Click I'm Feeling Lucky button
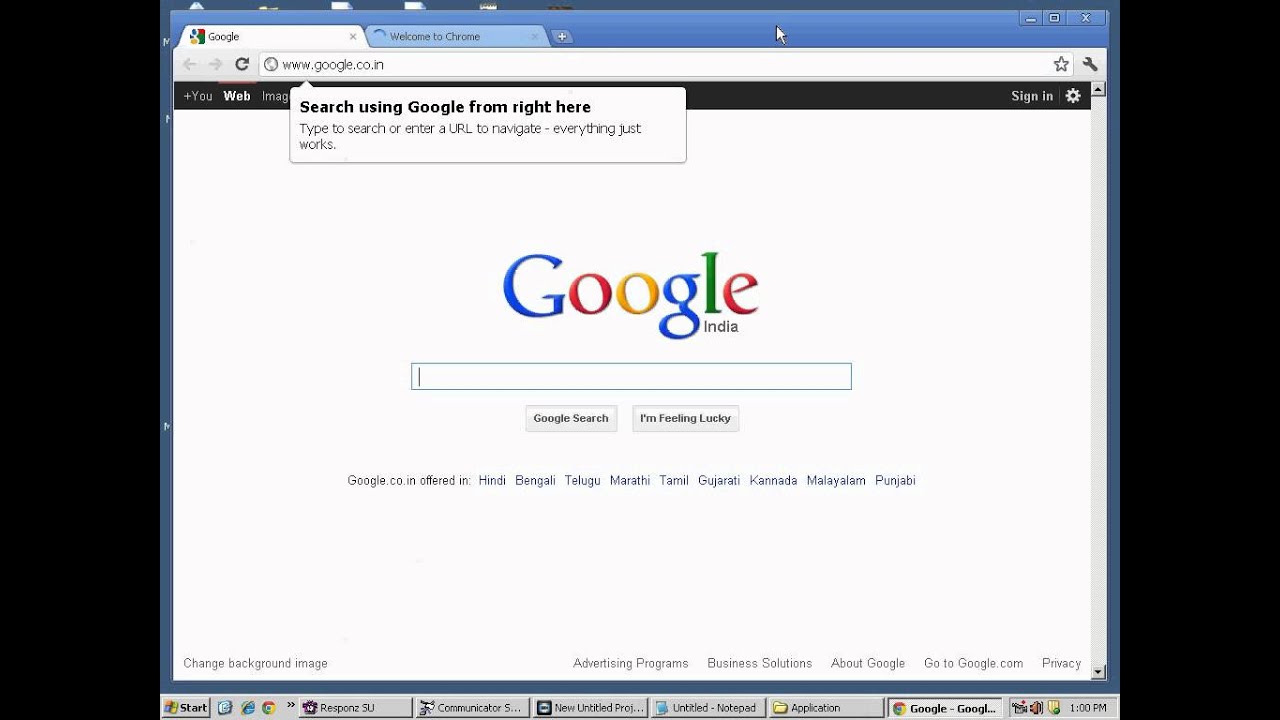 point(686,418)
